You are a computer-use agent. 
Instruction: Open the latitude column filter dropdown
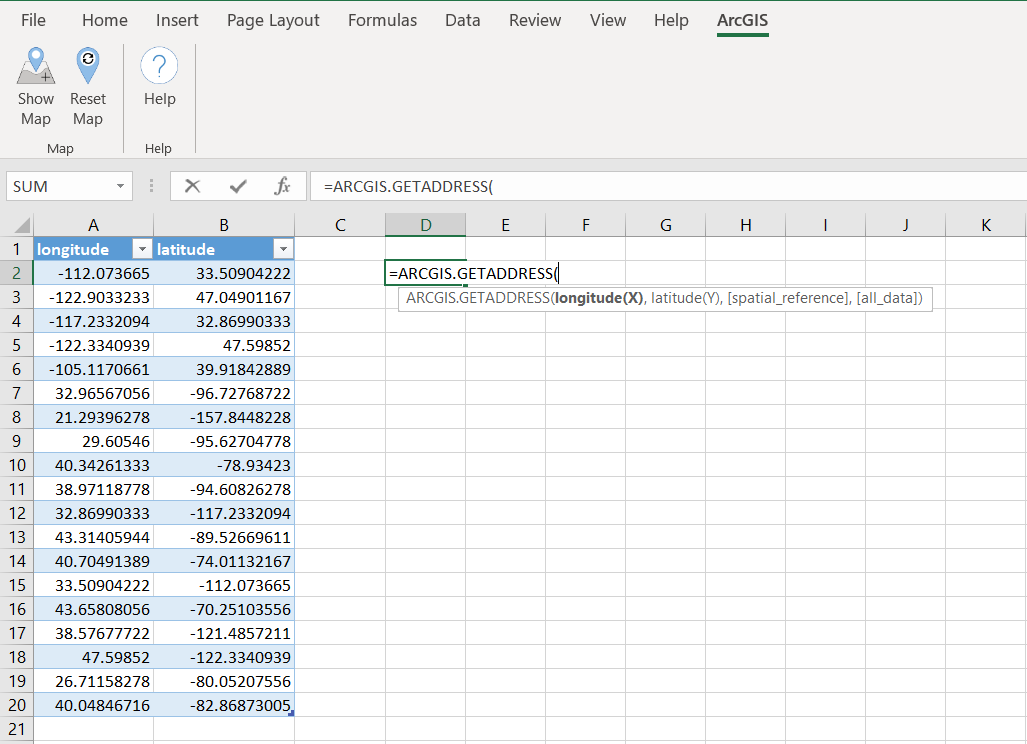pyautogui.click(x=283, y=249)
